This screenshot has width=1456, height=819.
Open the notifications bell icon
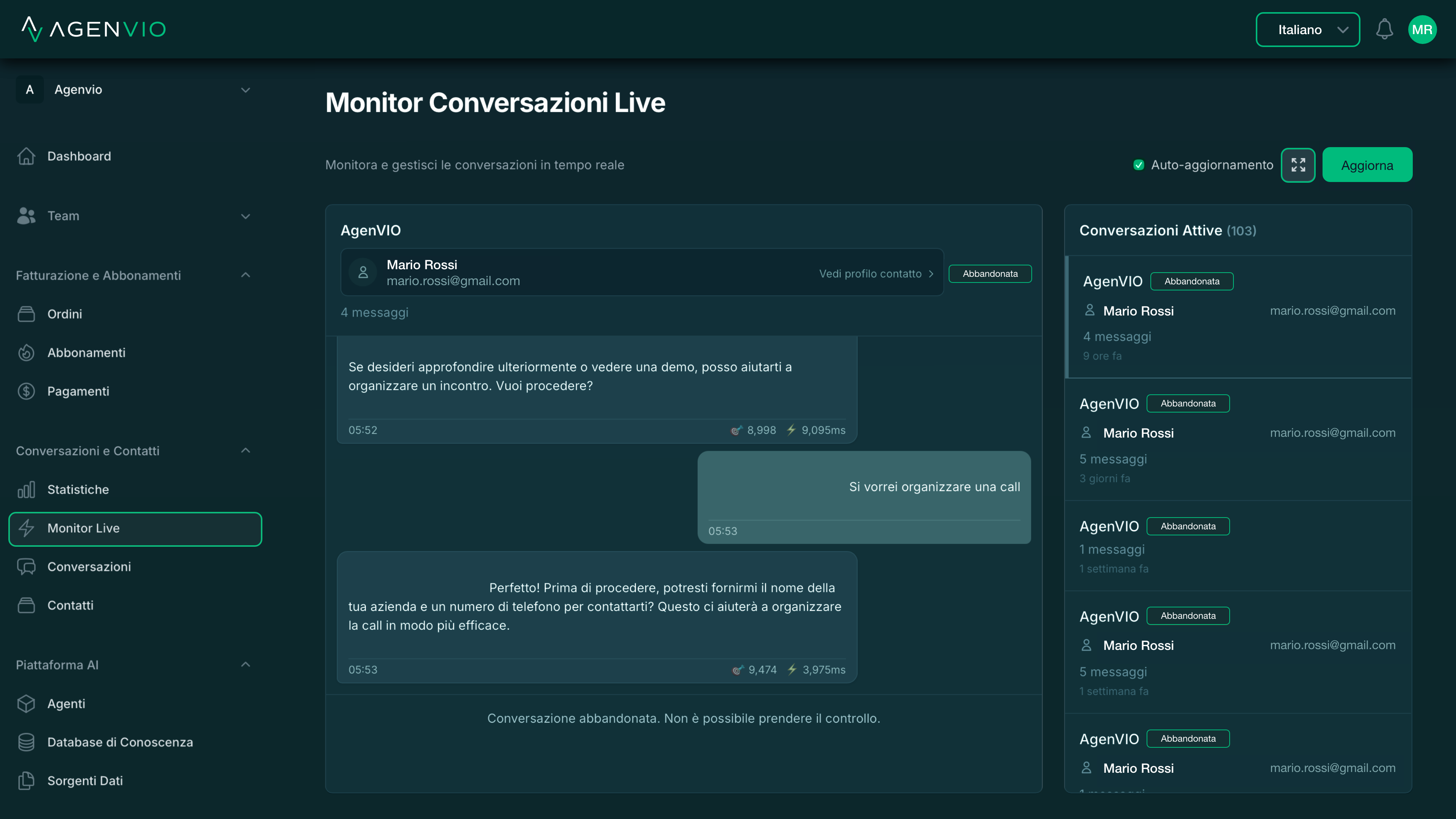coord(1384,29)
